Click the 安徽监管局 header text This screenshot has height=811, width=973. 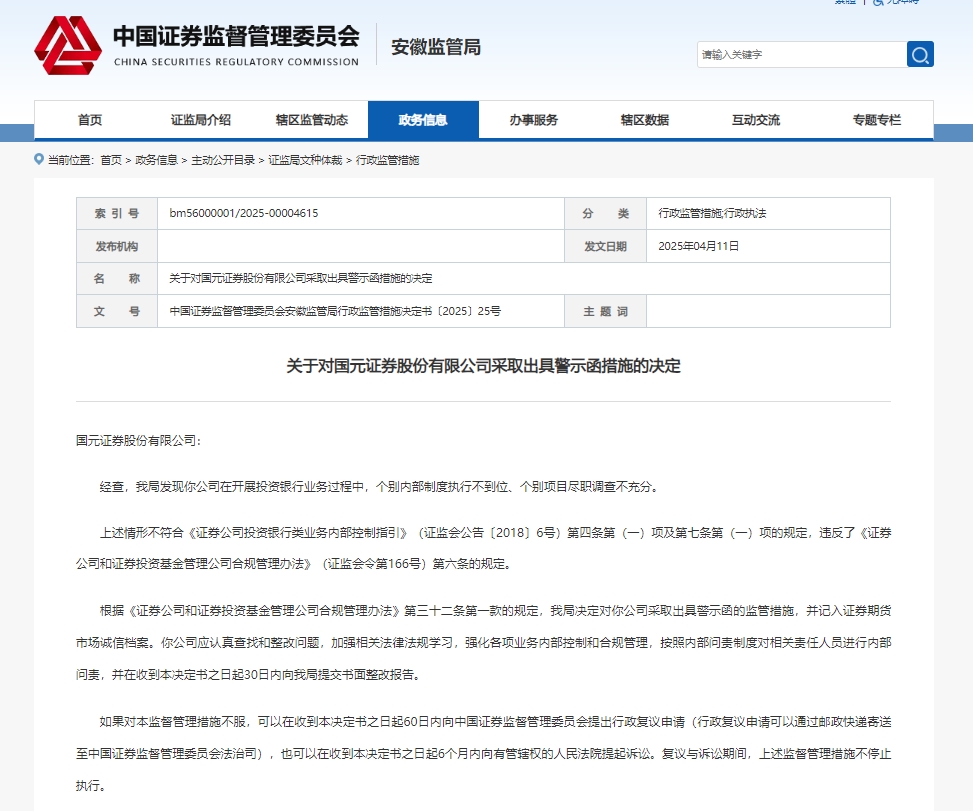click(x=436, y=47)
